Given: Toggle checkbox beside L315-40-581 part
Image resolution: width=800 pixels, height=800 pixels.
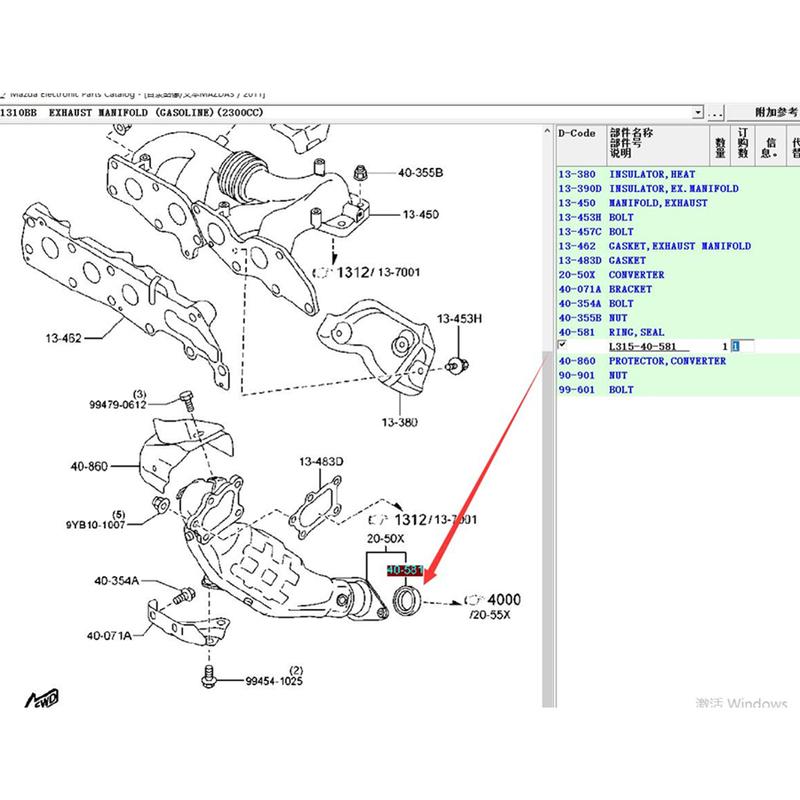Looking at the screenshot, I should tap(562, 344).
